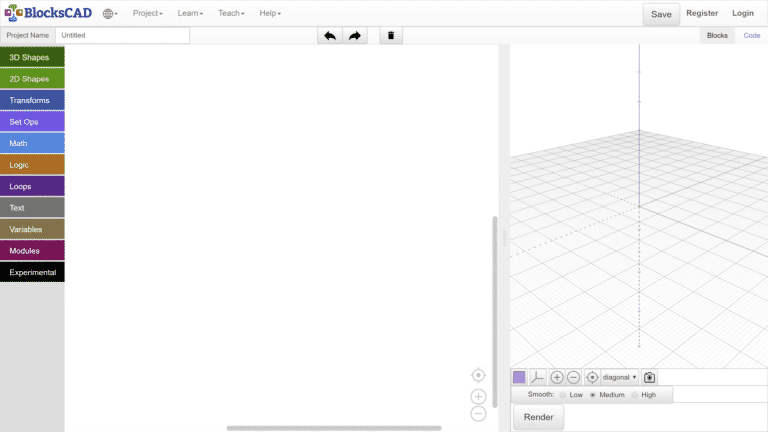
Task: Click the trash can delete icon
Action: coord(391,36)
